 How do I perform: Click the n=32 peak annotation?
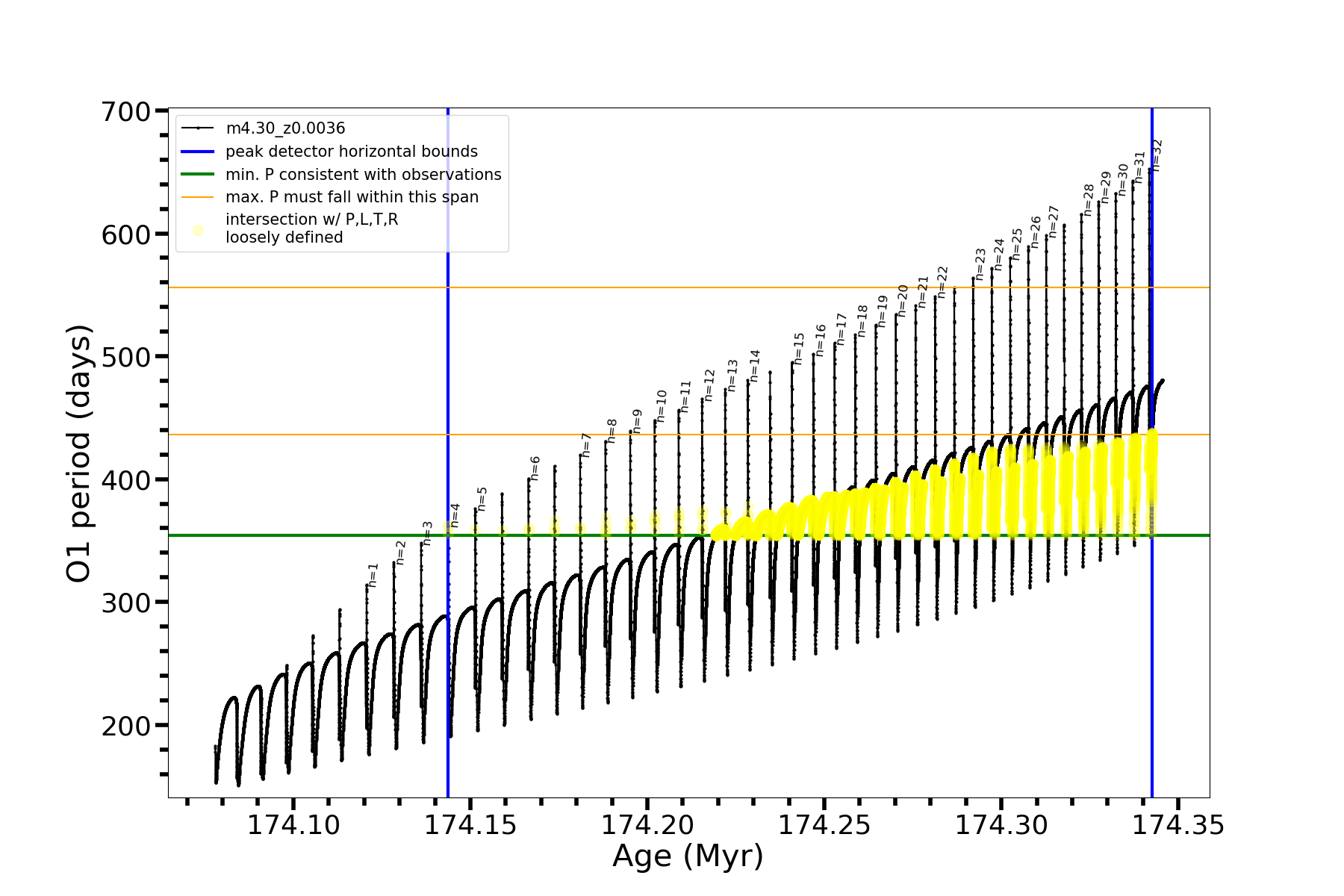coord(1157,155)
